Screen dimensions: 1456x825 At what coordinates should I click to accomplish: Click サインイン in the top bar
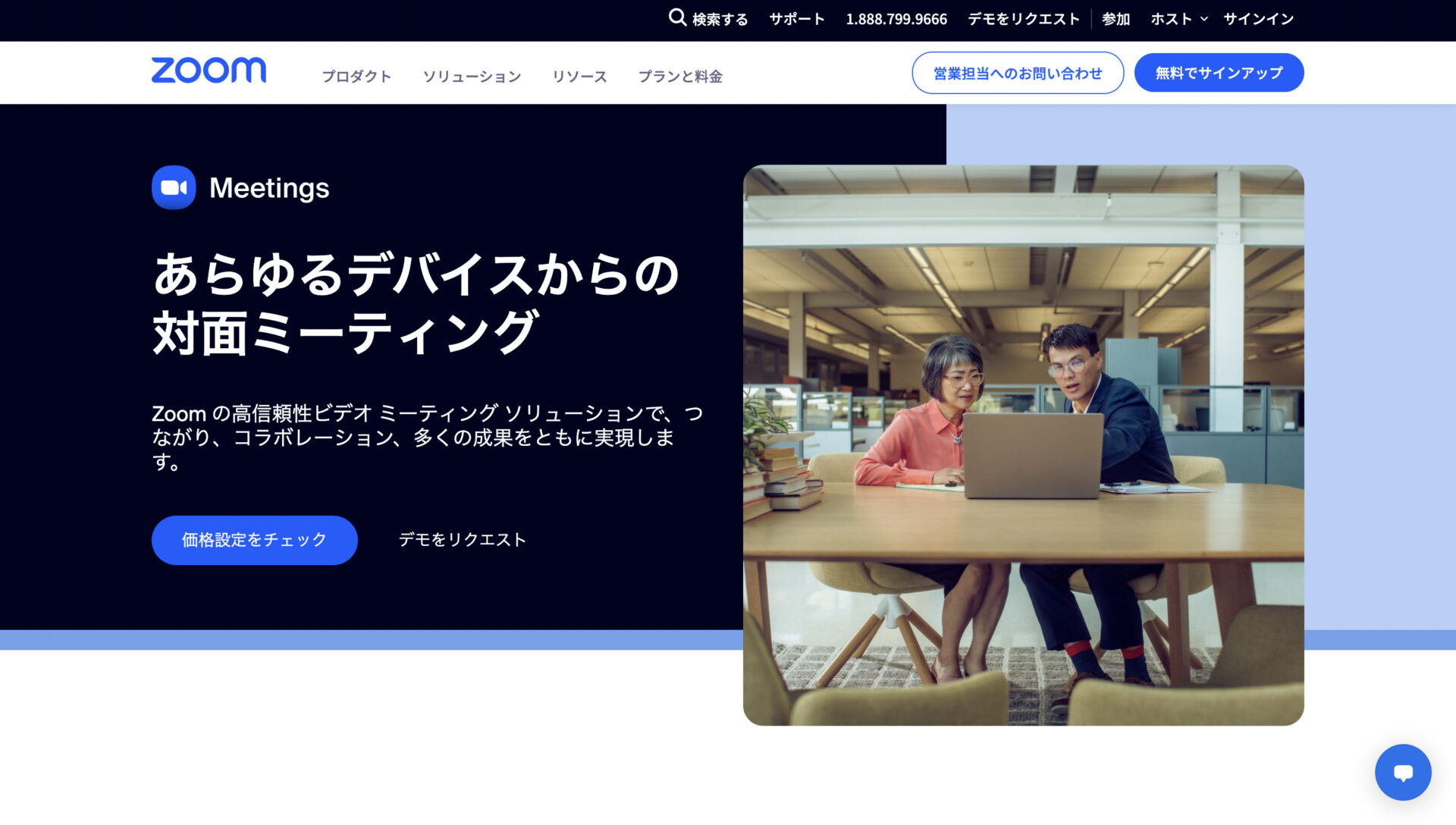pyautogui.click(x=1258, y=18)
